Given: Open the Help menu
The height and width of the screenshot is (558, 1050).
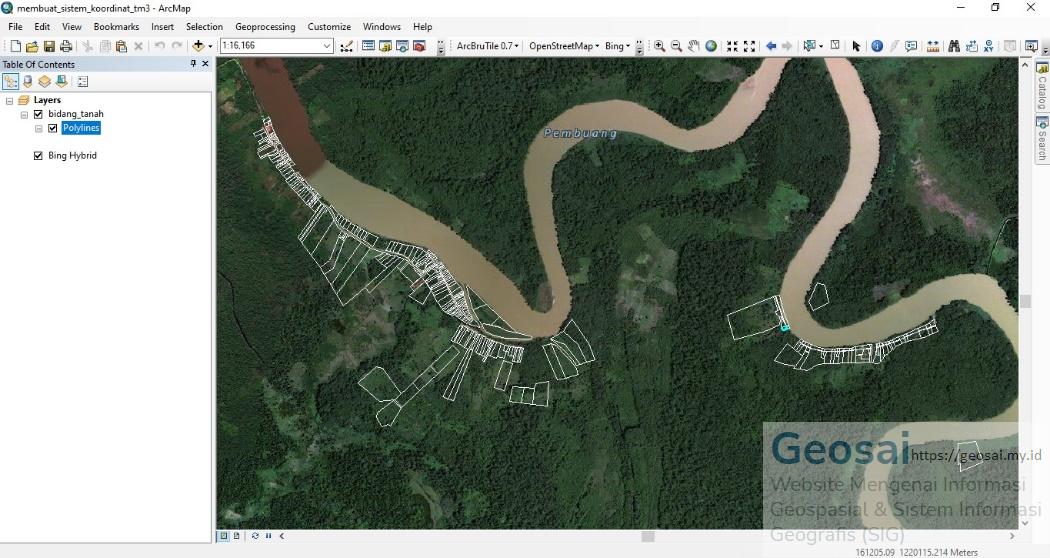Looking at the screenshot, I should (x=423, y=27).
